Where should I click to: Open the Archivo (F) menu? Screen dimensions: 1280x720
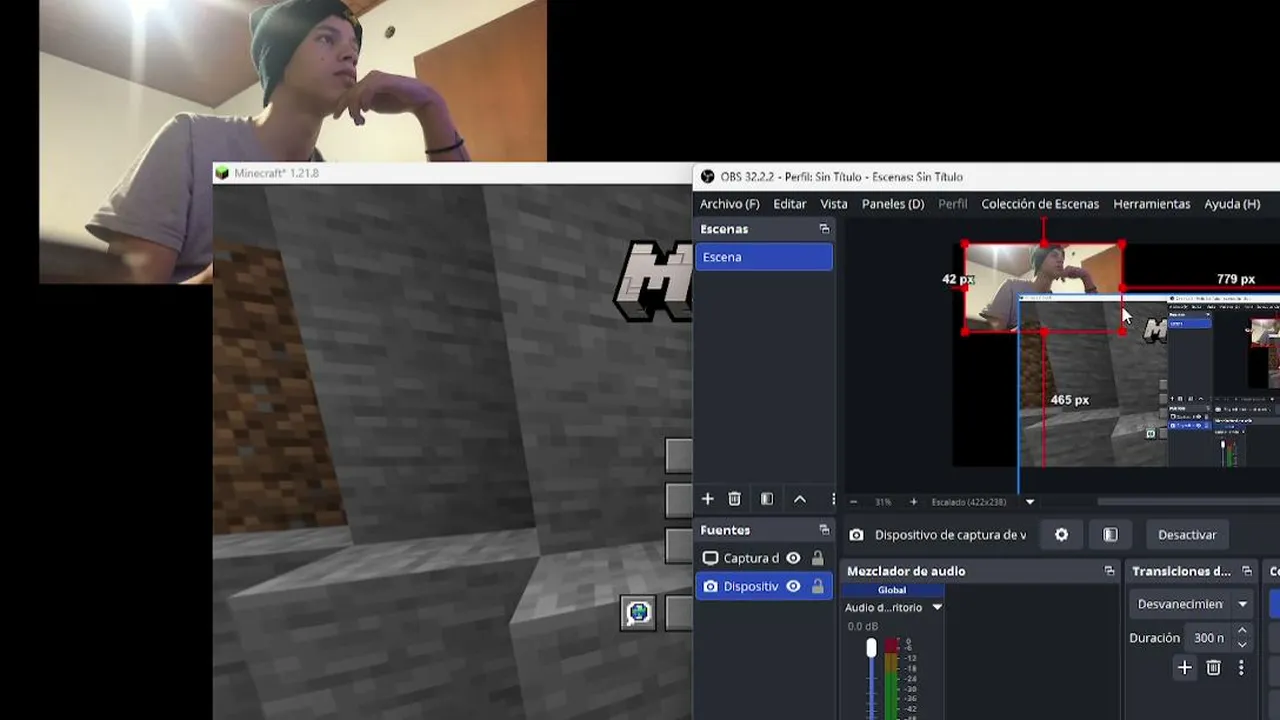click(x=730, y=204)
